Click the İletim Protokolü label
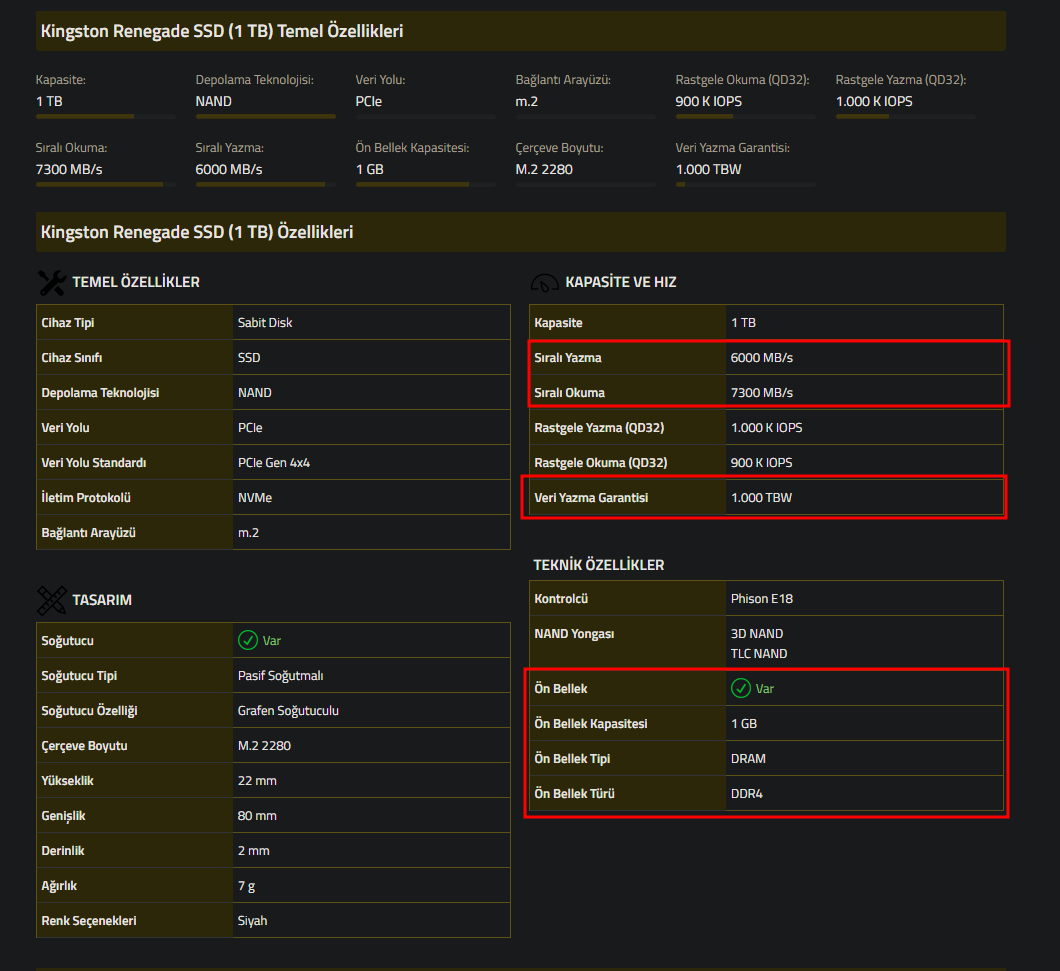1060x971 pixels. (86, 498)
